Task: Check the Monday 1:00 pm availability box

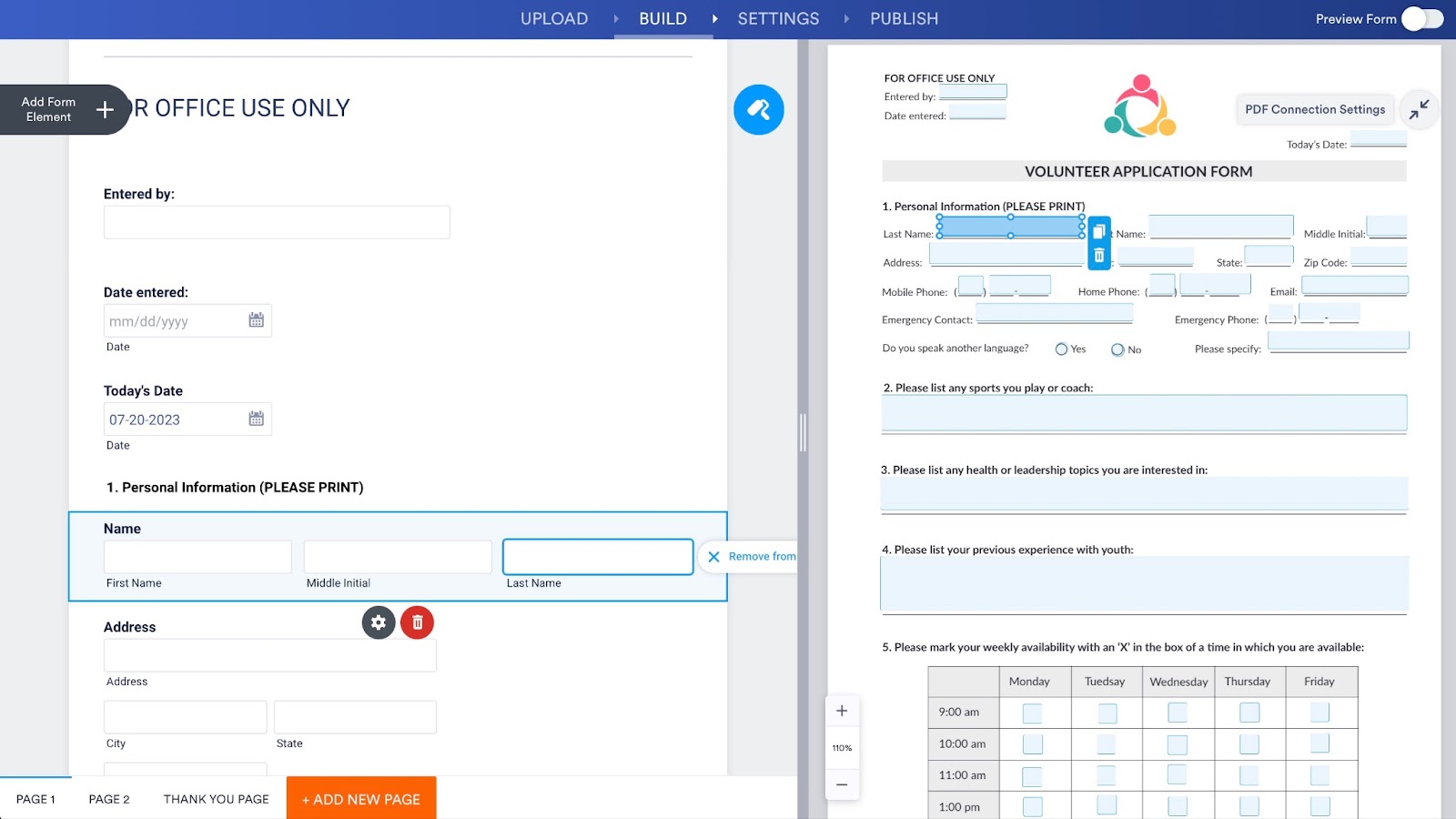Action: click(1032, 806)
